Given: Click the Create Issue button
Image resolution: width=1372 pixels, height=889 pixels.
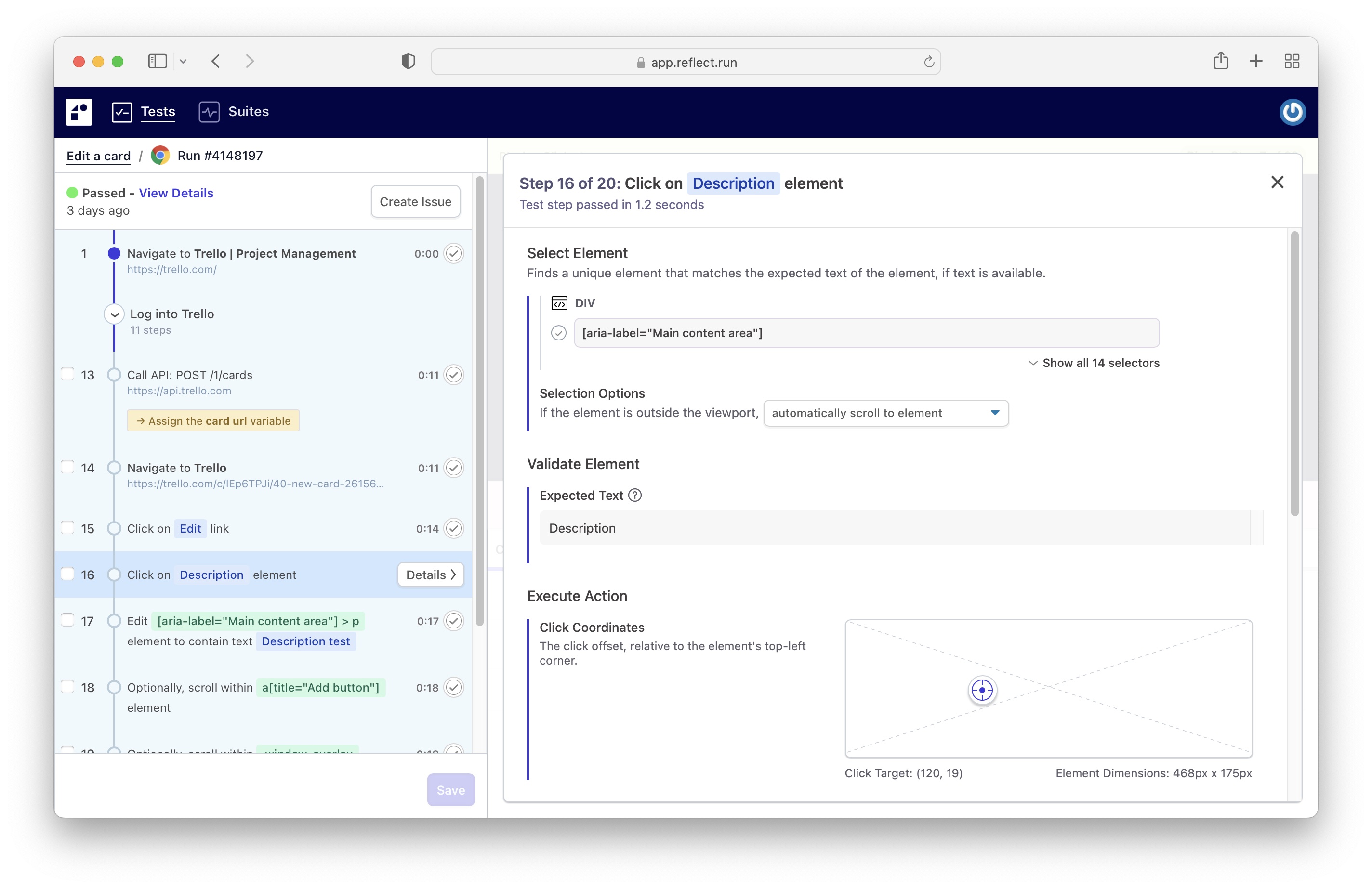Looking at the screenshot, I should (x=415, y=202).
